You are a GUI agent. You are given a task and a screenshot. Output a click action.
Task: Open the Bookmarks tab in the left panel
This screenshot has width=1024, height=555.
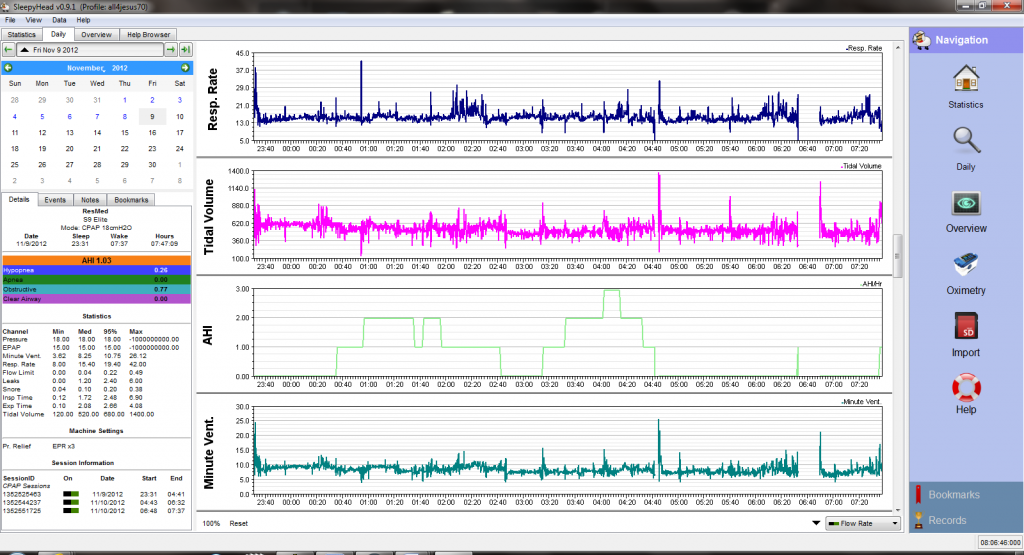(131, 200)
